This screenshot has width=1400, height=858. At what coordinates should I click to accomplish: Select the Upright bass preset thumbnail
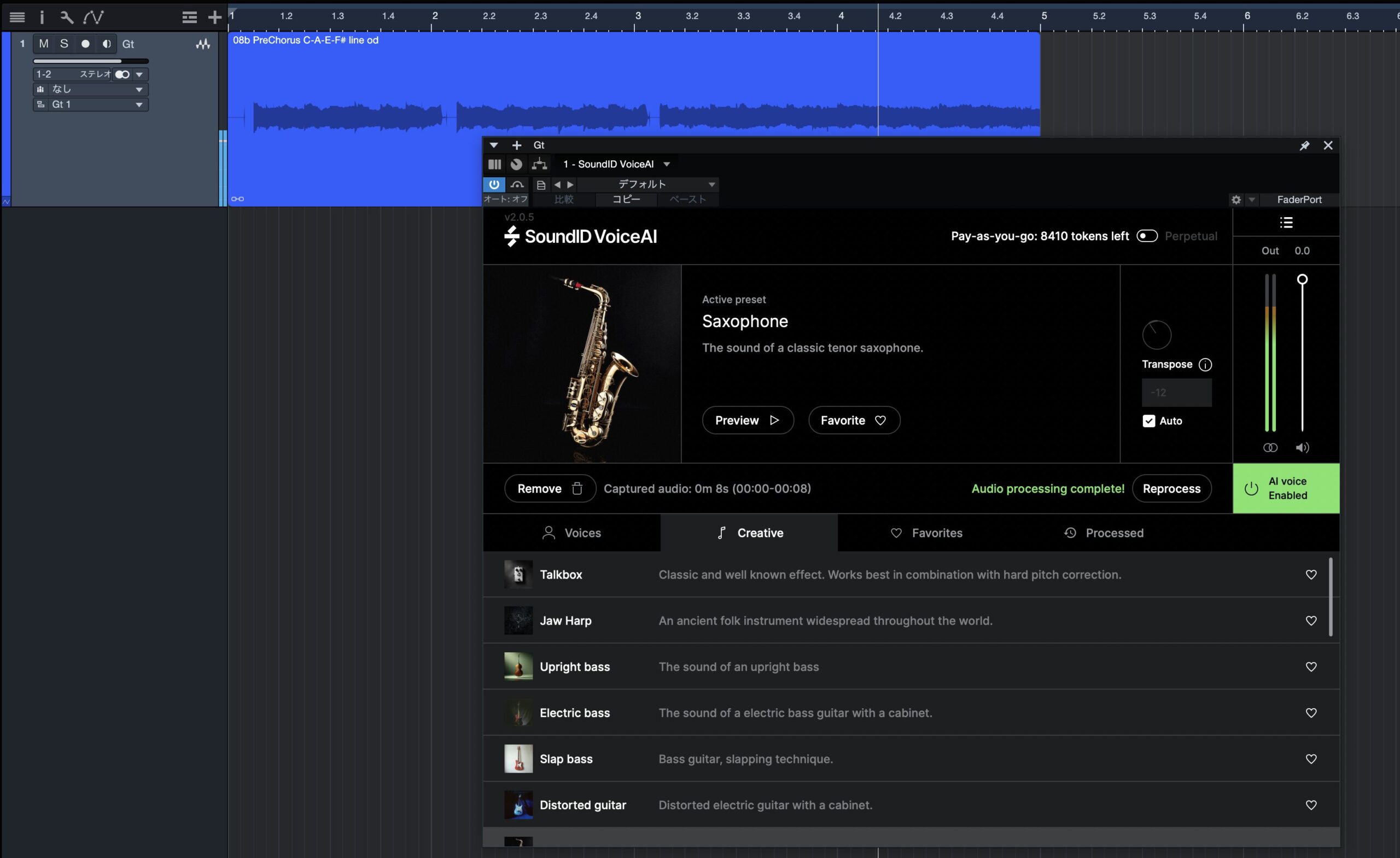tap(518, 667)
